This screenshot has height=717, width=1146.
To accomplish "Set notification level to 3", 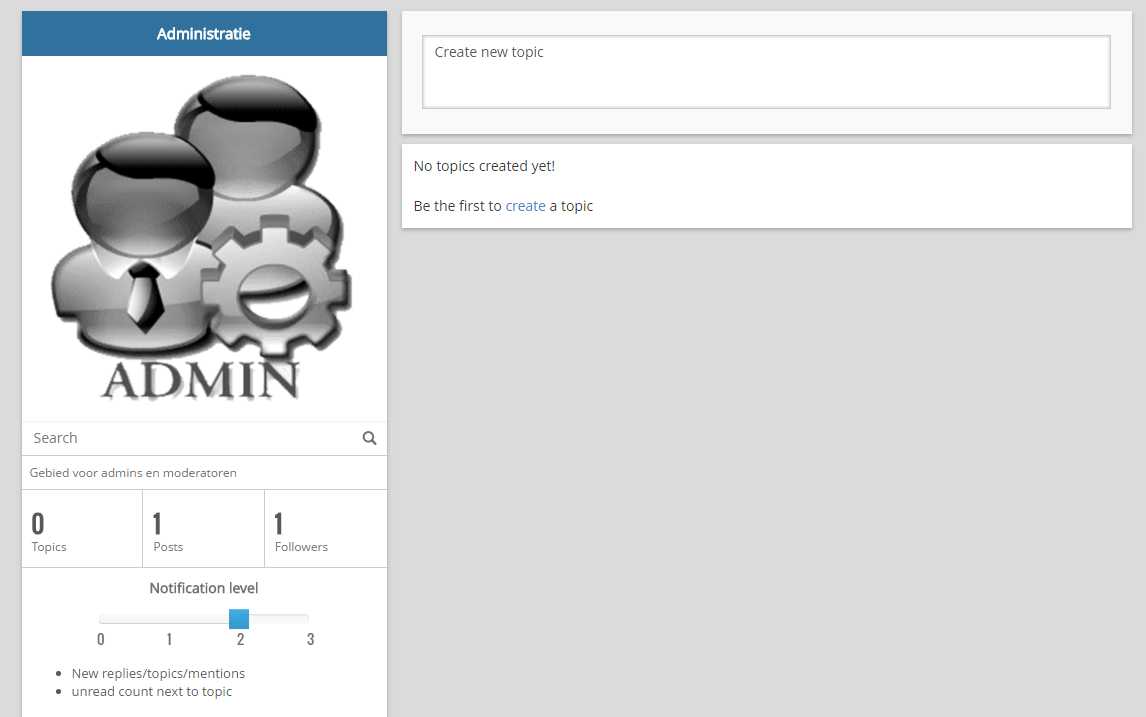I will pos(311,639).
